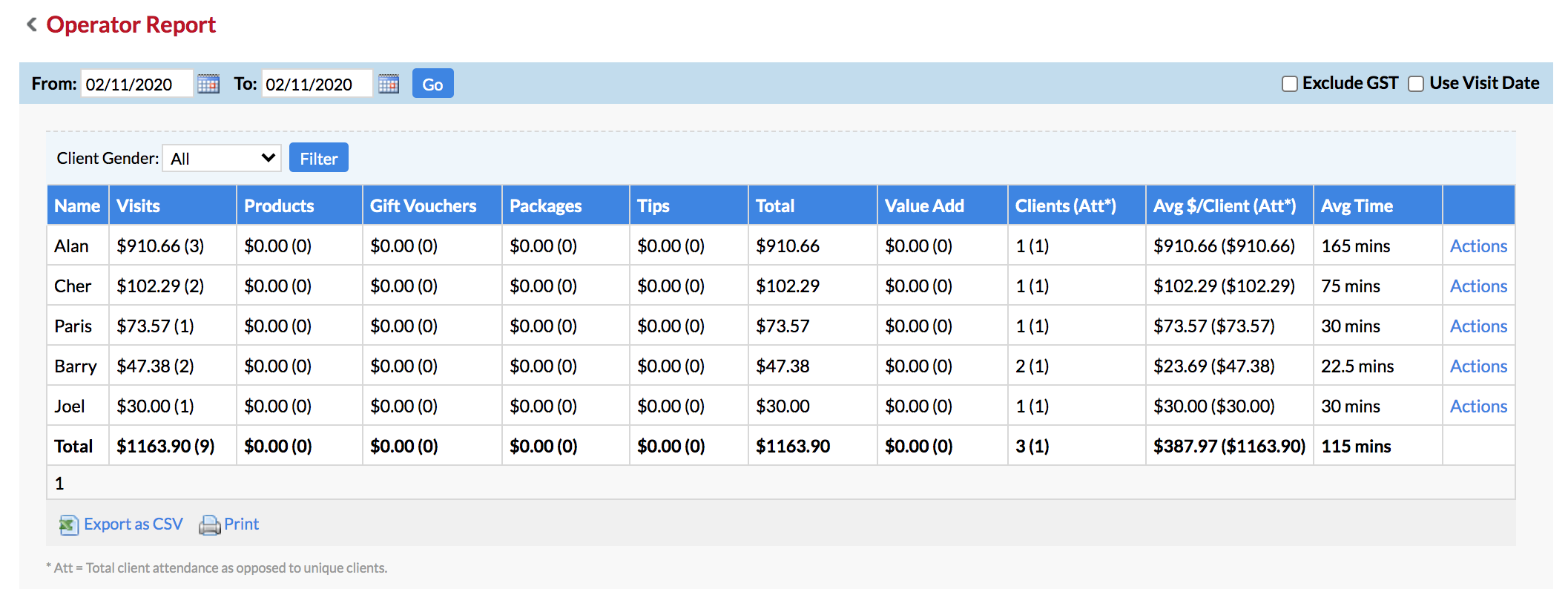Screen dimensions: 1568x589
Task: Focus the To date field
Action: click(x=317, y=84)
